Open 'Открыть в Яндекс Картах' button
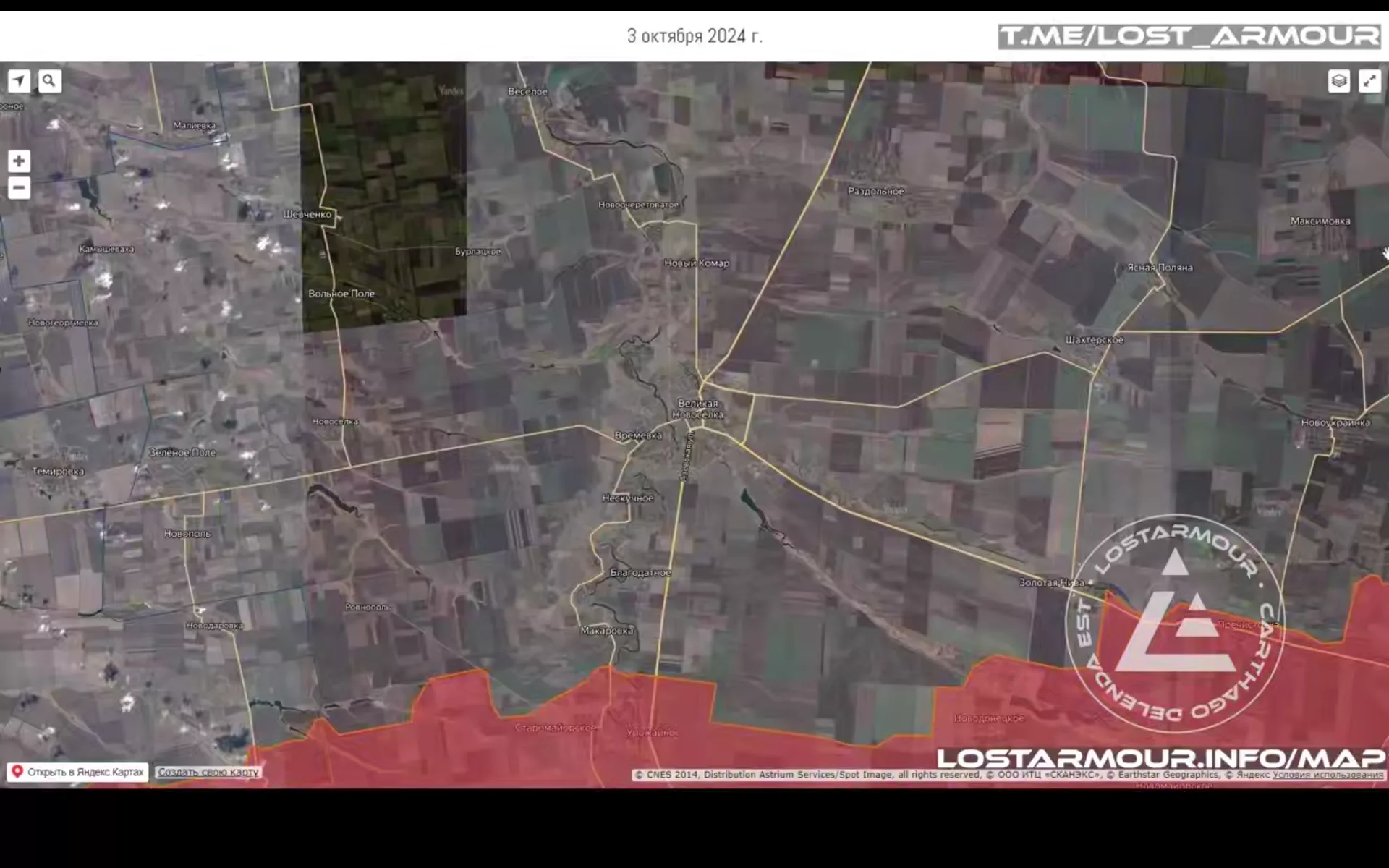Screen dimensions: 1389x868 [85, 772]
